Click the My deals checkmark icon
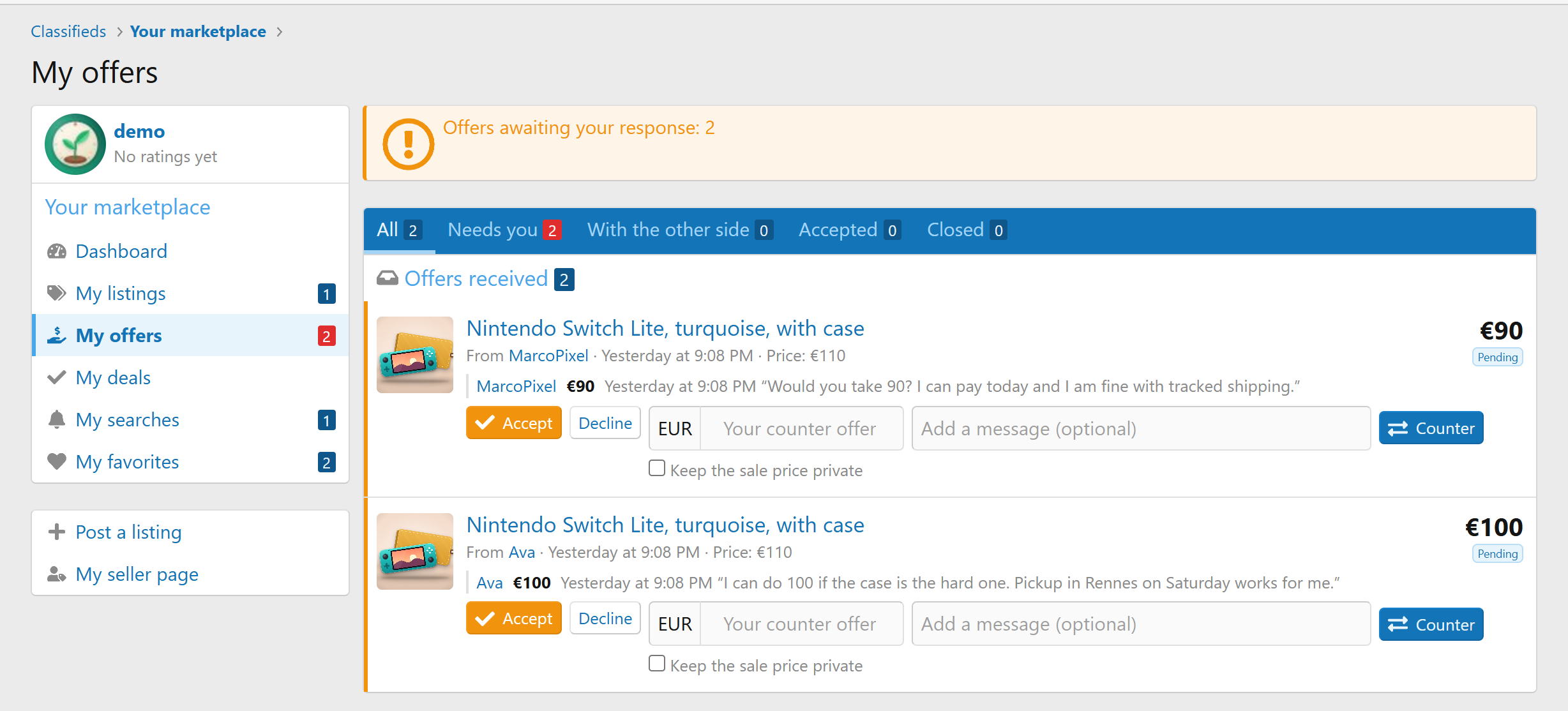 (x=57, y=378)
